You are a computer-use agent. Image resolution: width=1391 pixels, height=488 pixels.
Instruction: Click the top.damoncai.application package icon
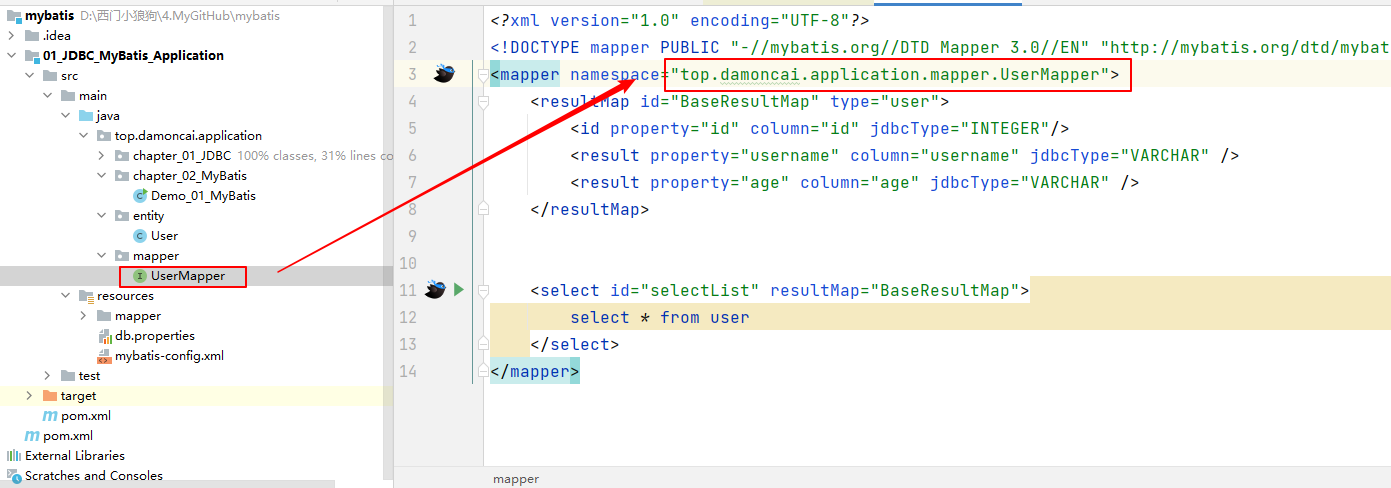(104, 136)
